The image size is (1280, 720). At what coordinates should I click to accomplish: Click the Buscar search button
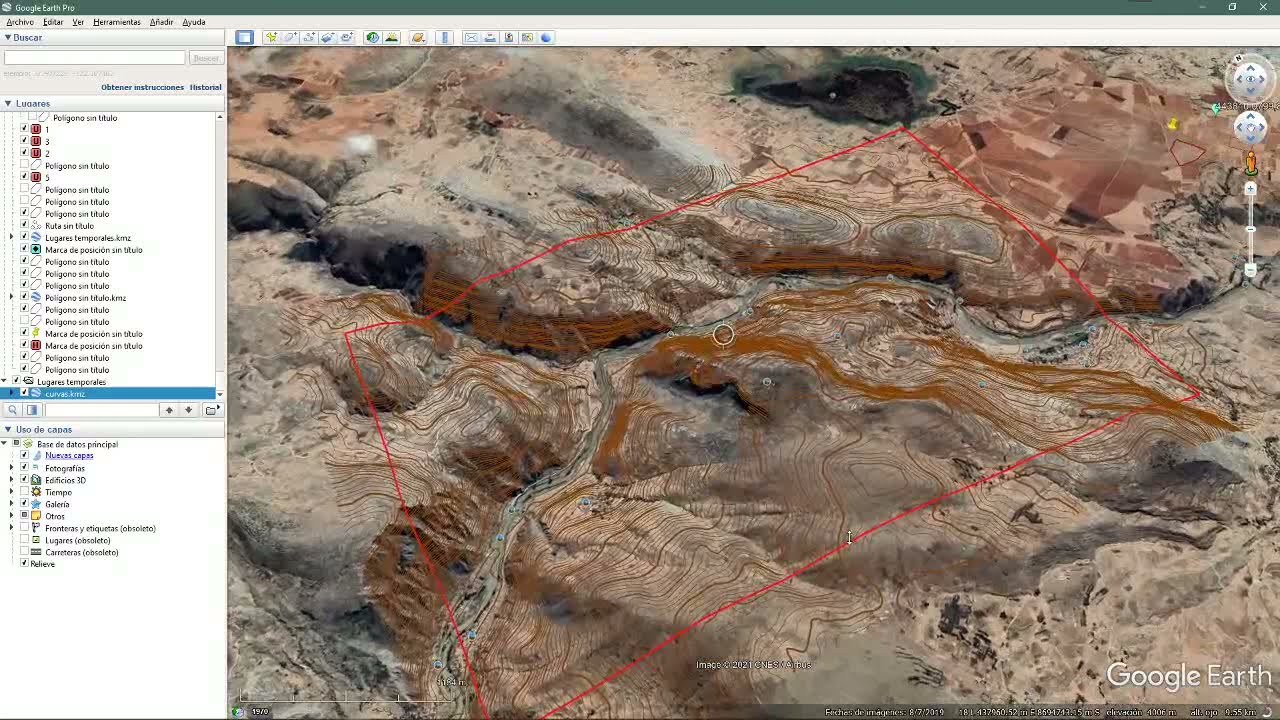206,58
